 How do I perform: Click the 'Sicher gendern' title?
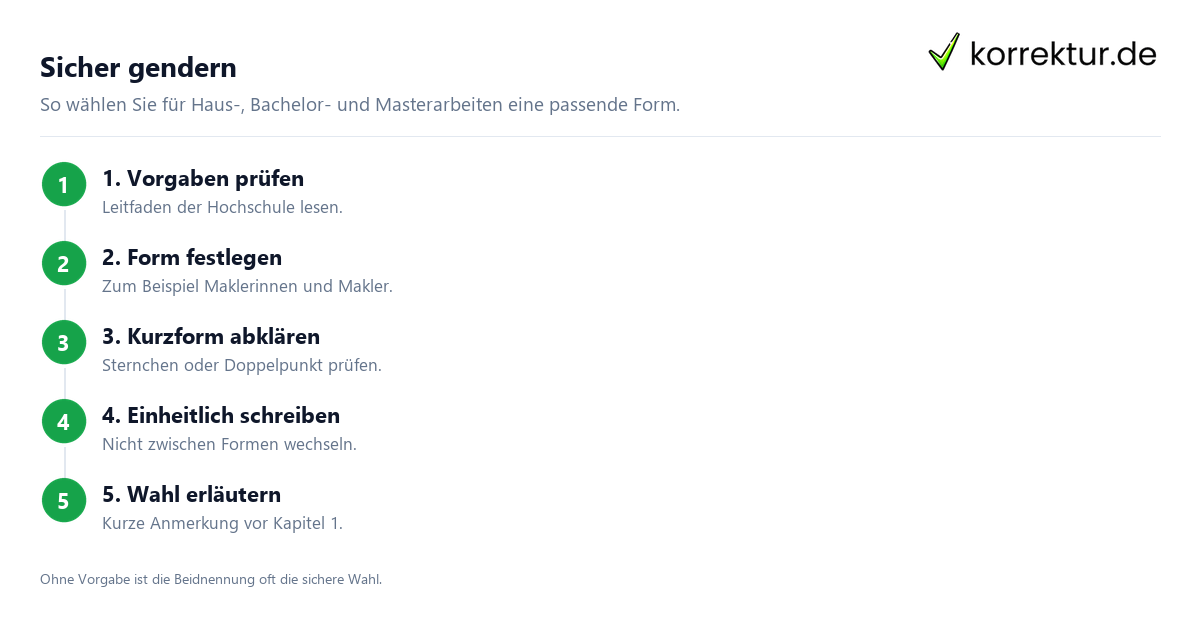pos(138,67)
